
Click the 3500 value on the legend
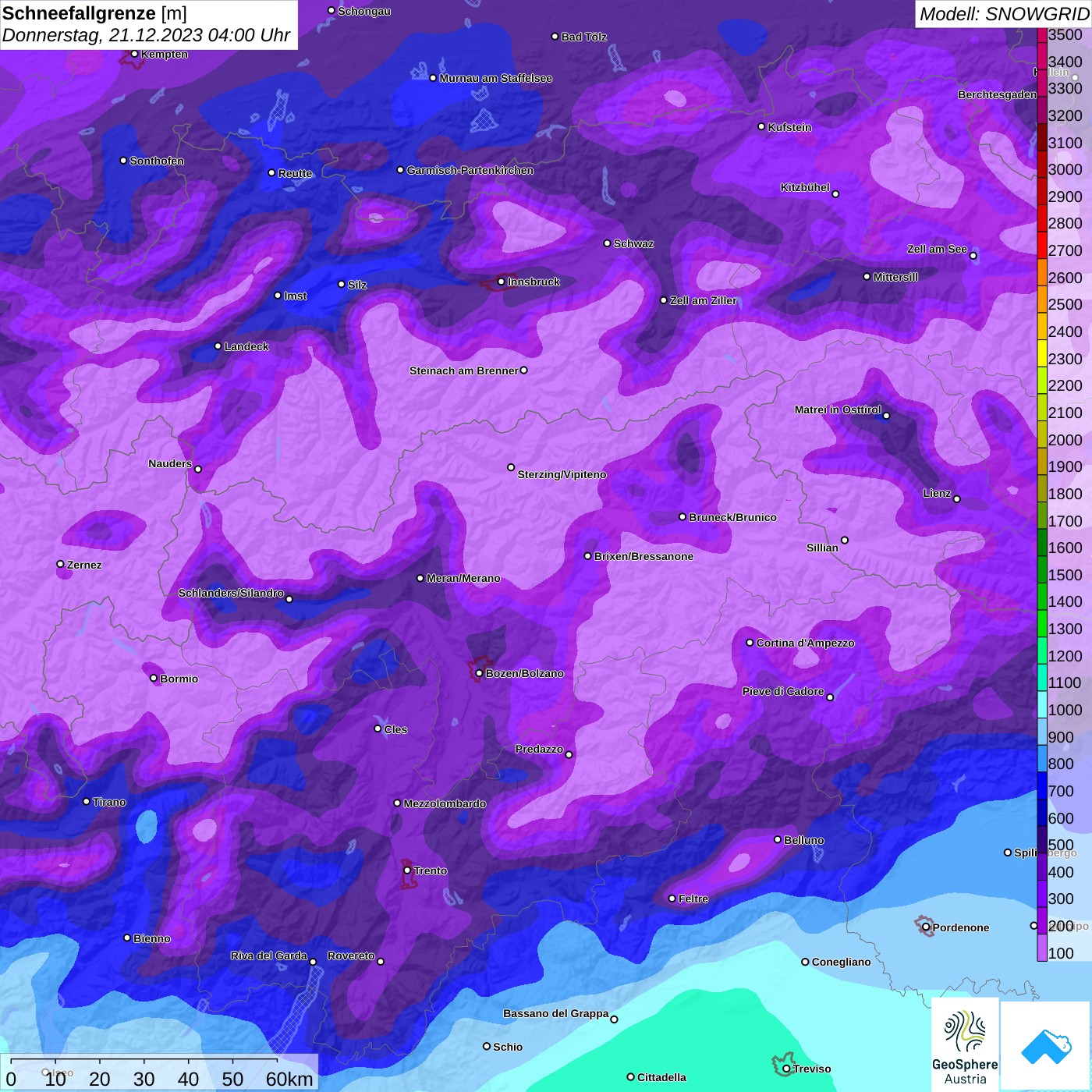coord(1065,34)
